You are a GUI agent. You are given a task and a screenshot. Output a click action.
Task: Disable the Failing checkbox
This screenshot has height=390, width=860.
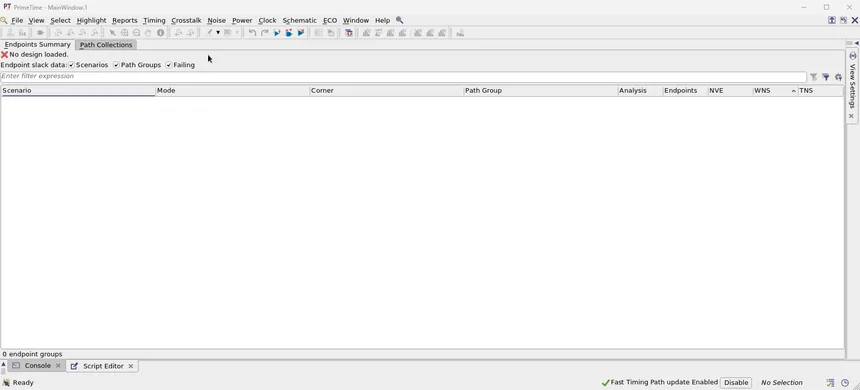point(169,65)
